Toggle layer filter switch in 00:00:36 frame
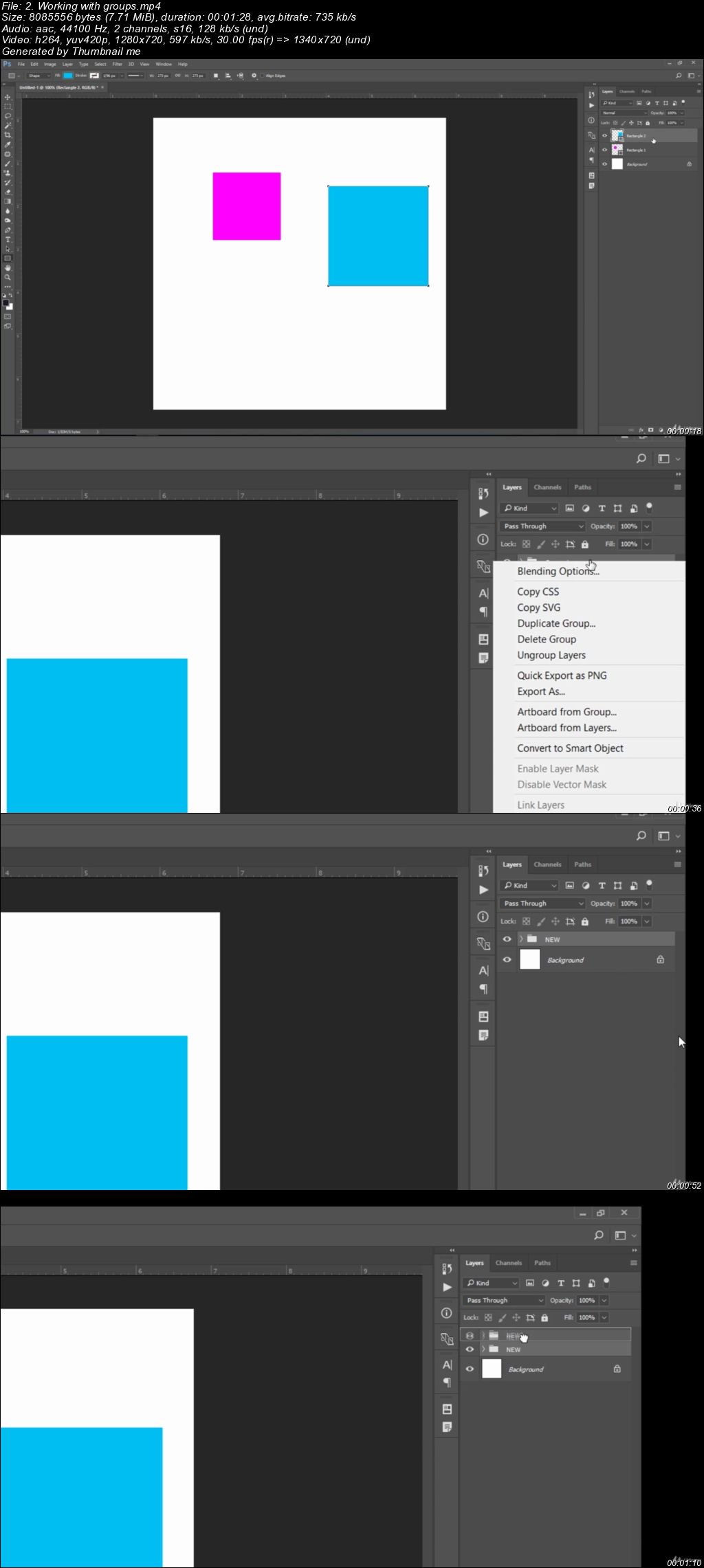 point(650,508)
